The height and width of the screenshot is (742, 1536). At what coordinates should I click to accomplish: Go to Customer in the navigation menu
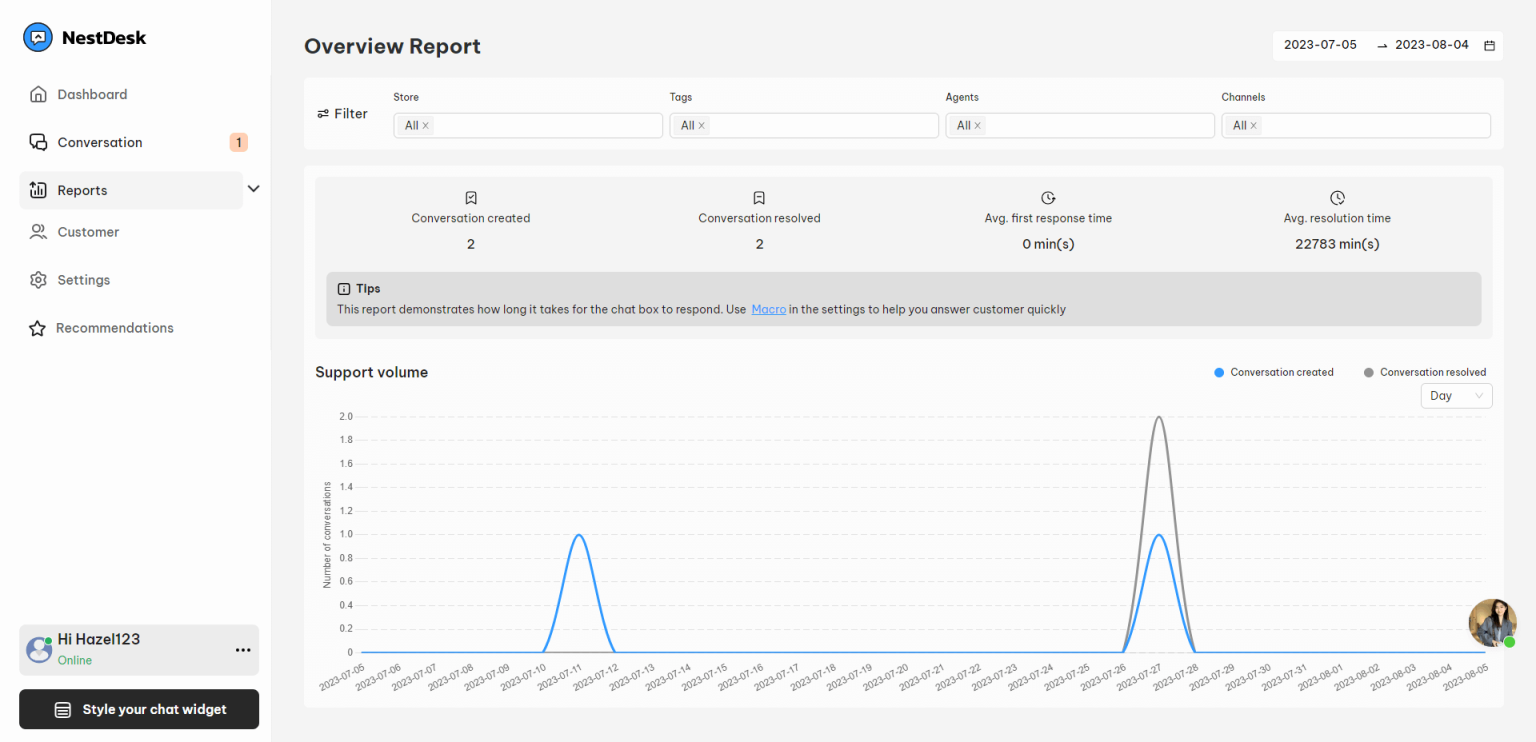88,231
